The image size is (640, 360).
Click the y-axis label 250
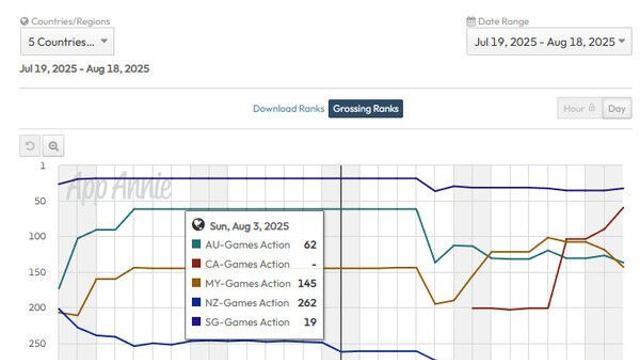[37, 344]
